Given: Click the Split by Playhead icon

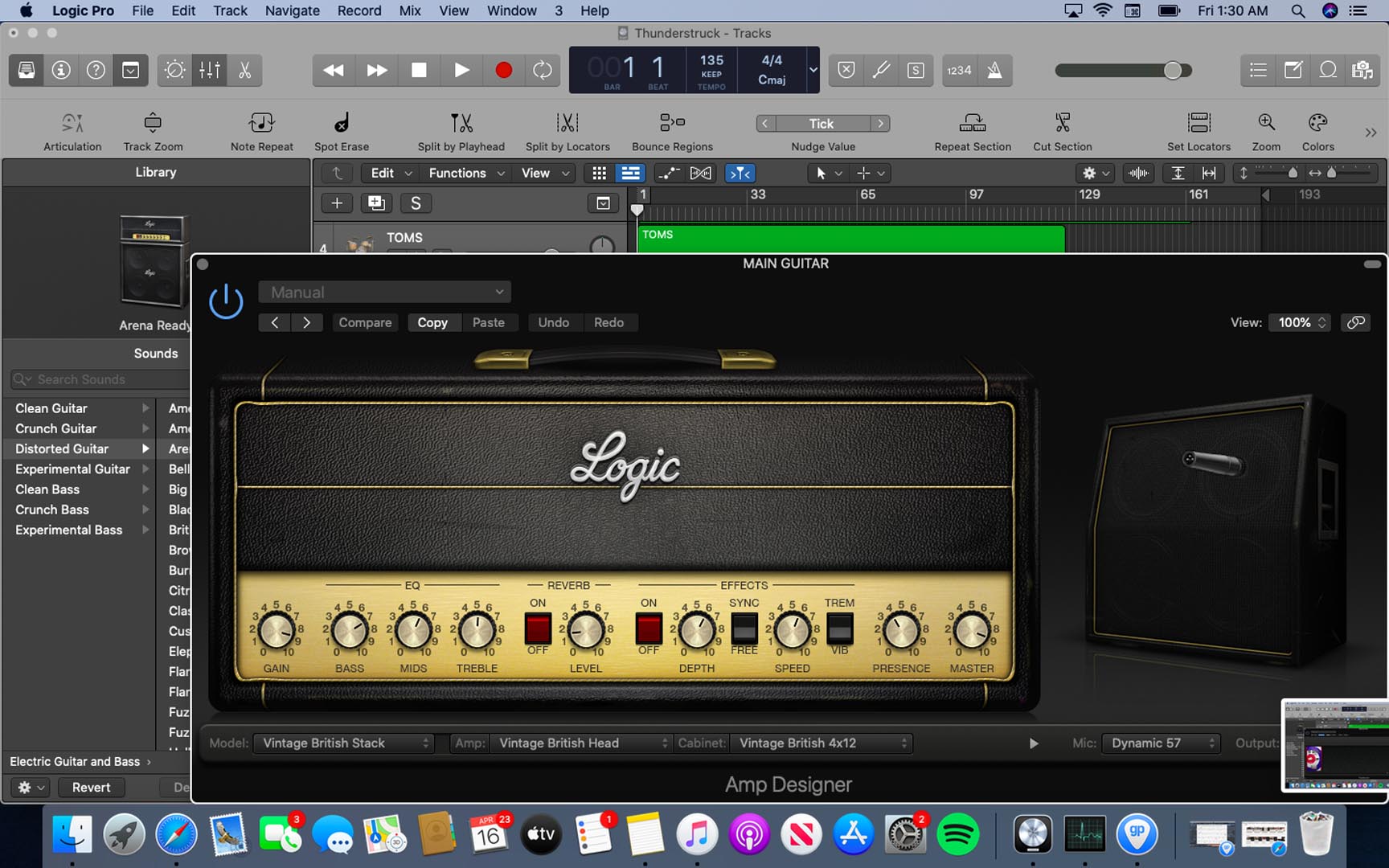Looking at the screenshot, I should [x=461, y=123].
